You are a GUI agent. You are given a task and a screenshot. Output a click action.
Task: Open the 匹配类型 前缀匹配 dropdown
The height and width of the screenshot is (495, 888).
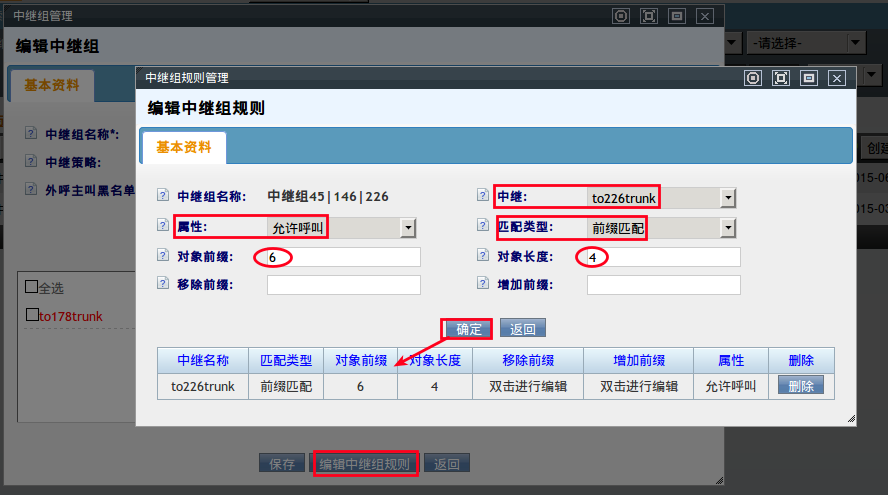(728, 228)
